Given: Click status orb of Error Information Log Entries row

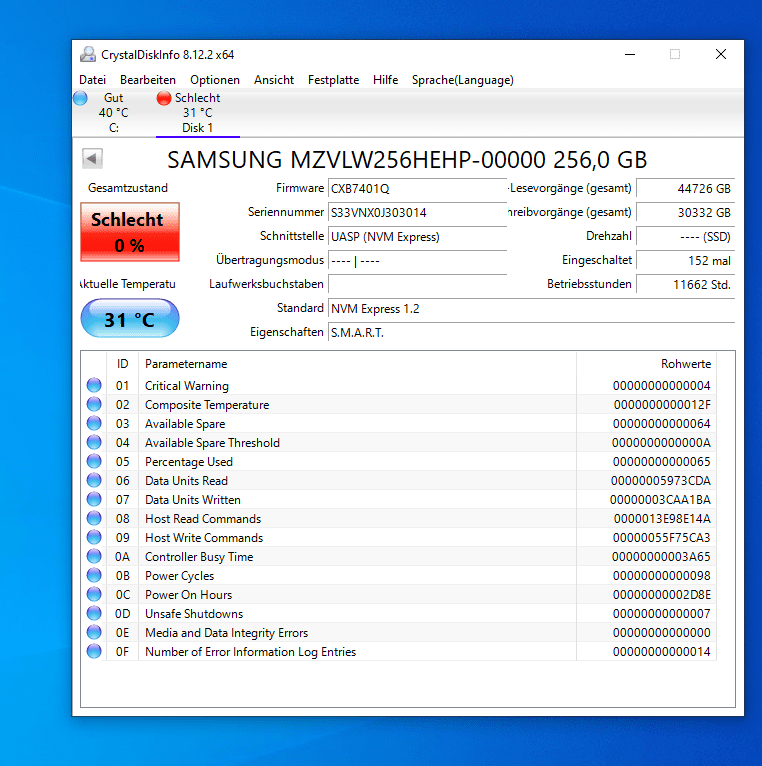Looking at the screenshot, I should tap(94, 651).
